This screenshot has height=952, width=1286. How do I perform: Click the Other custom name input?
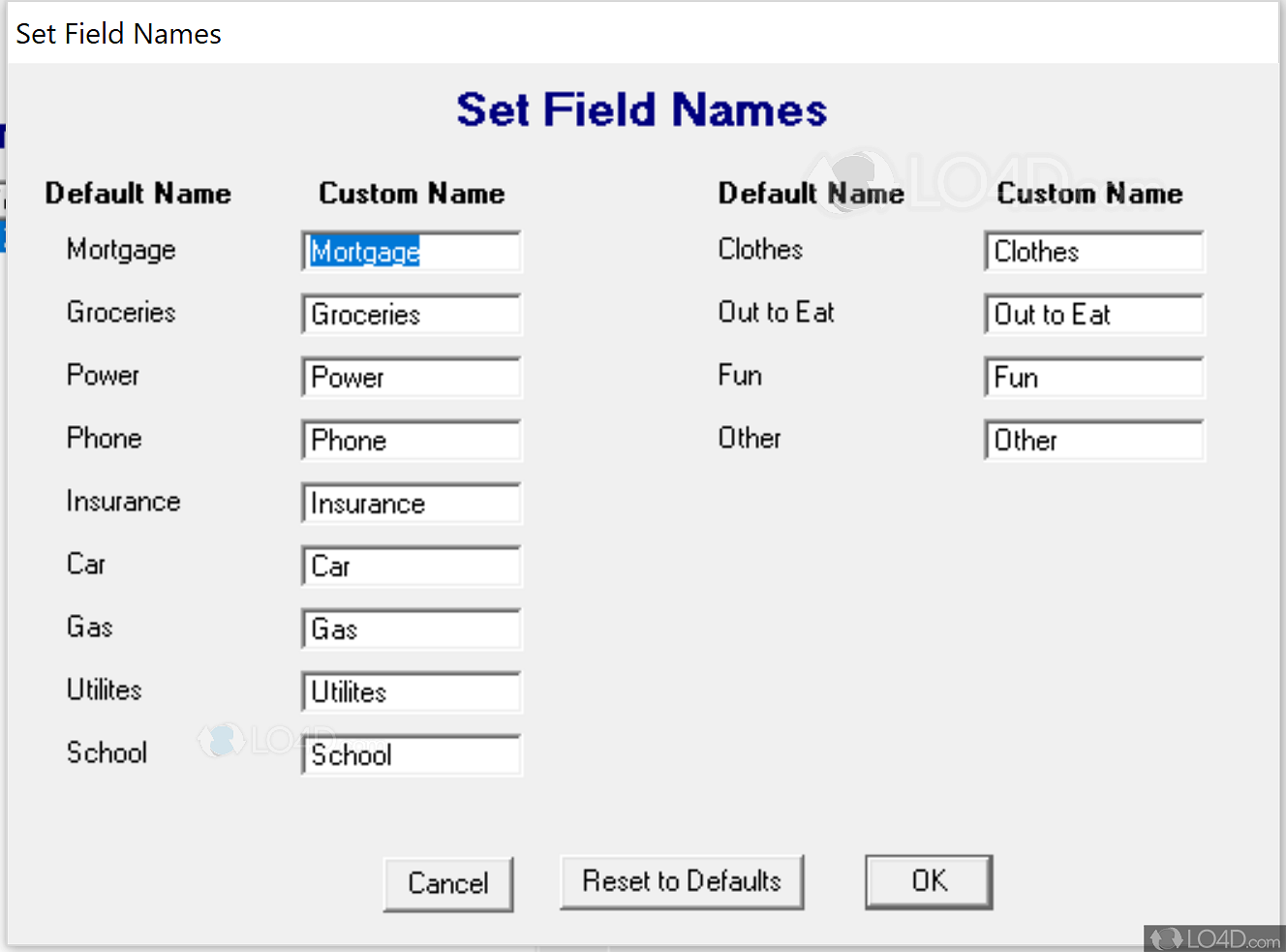(x=1094, y=441)
